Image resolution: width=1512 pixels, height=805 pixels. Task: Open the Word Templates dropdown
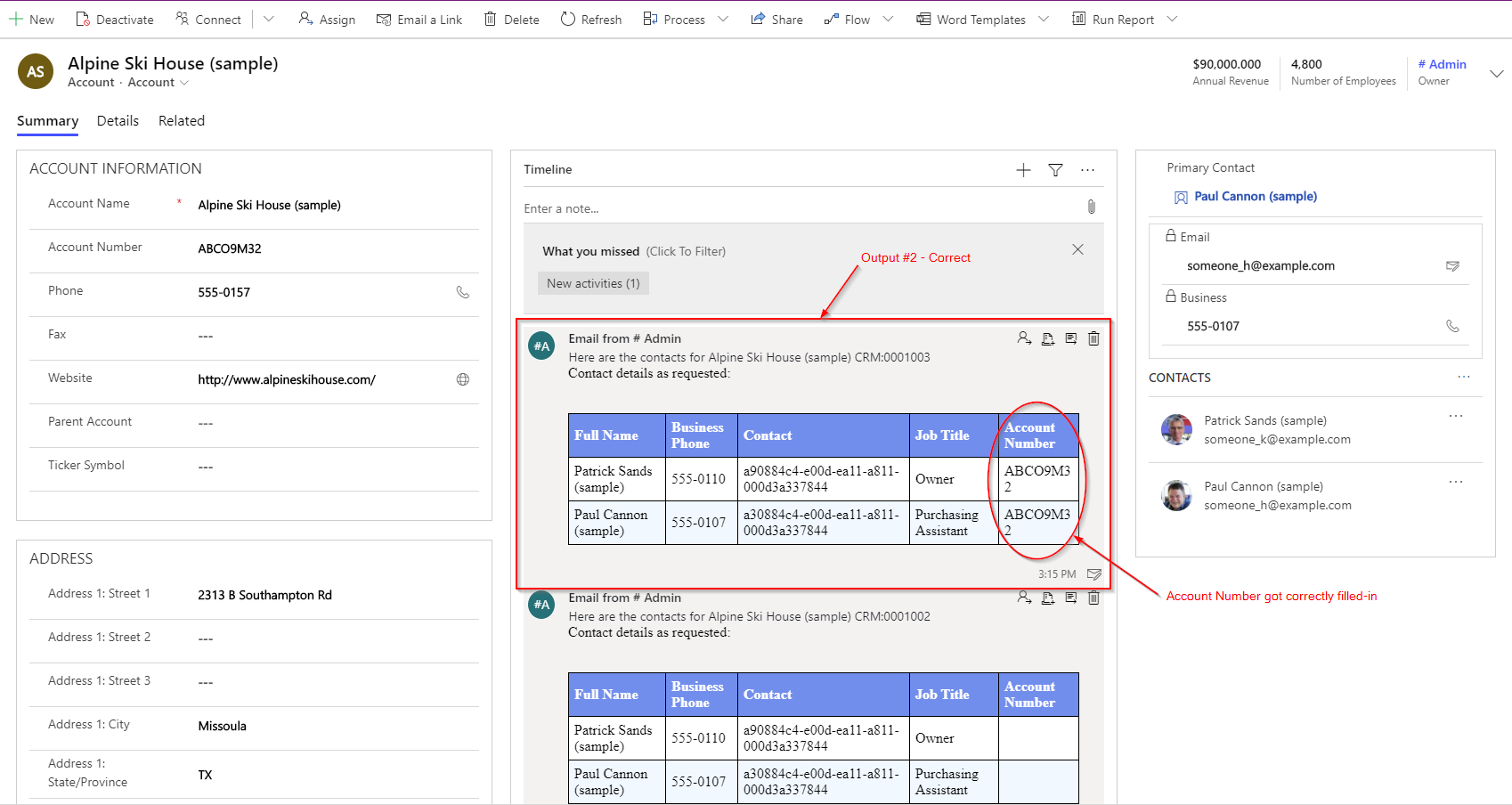[1044, 20]
